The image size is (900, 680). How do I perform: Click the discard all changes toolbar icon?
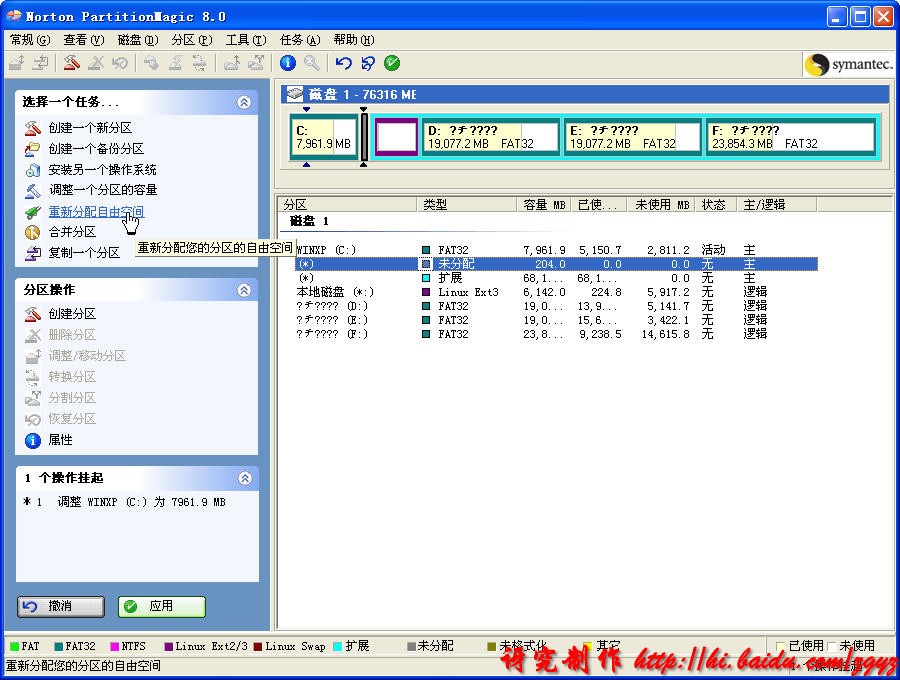click(x=368, y=63)
